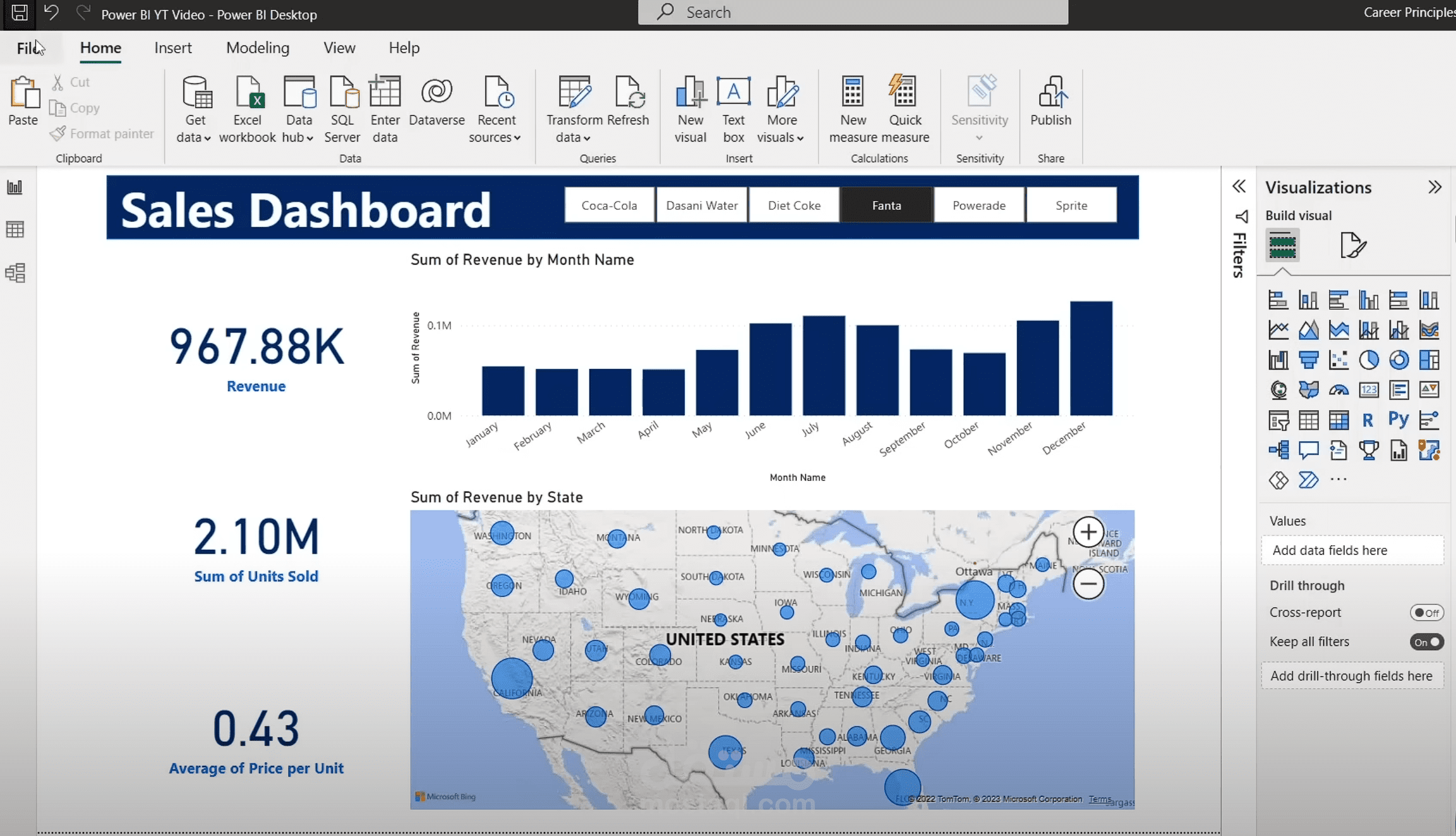Switch to Report view in the left sidebar

point(15,187)
